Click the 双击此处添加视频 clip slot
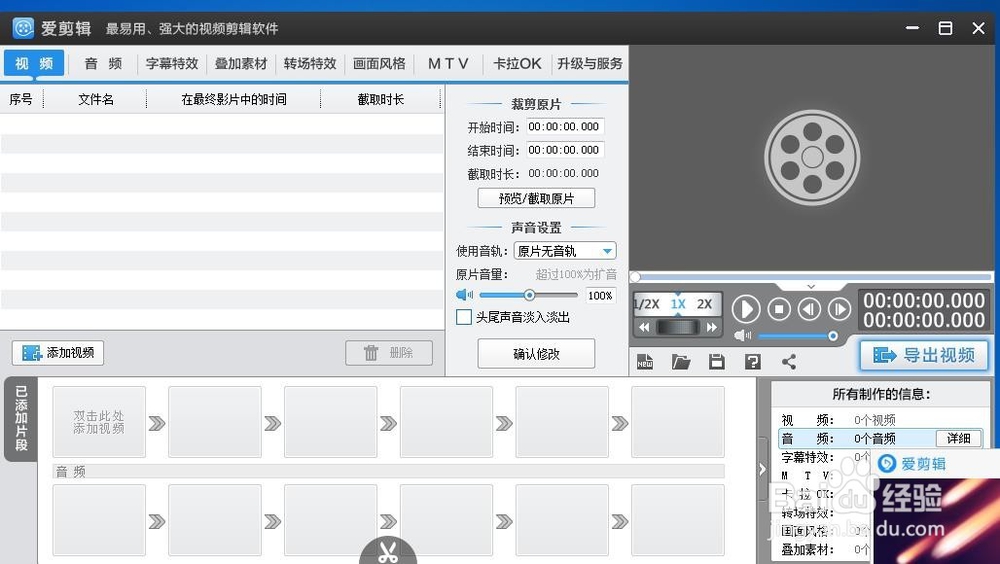The image size is (1000, 564). point(99,422)
